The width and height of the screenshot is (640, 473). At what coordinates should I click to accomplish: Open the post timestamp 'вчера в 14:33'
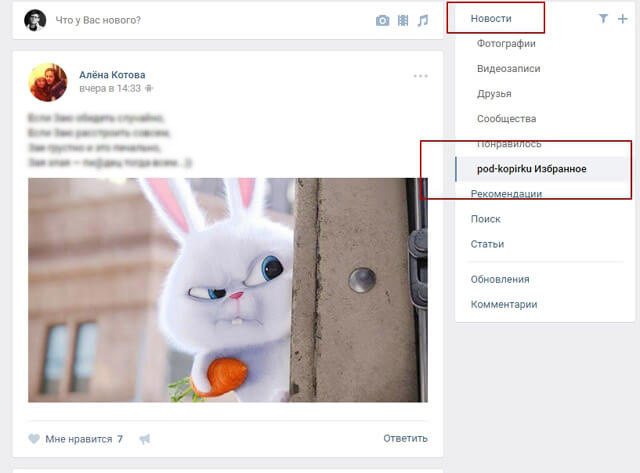(110, 88)
